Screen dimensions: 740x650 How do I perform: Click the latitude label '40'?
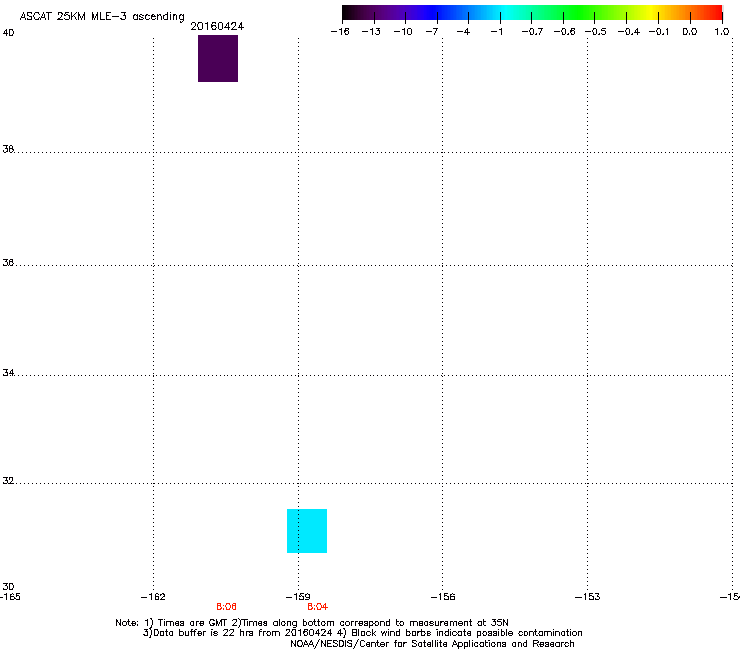coord(8,33)
